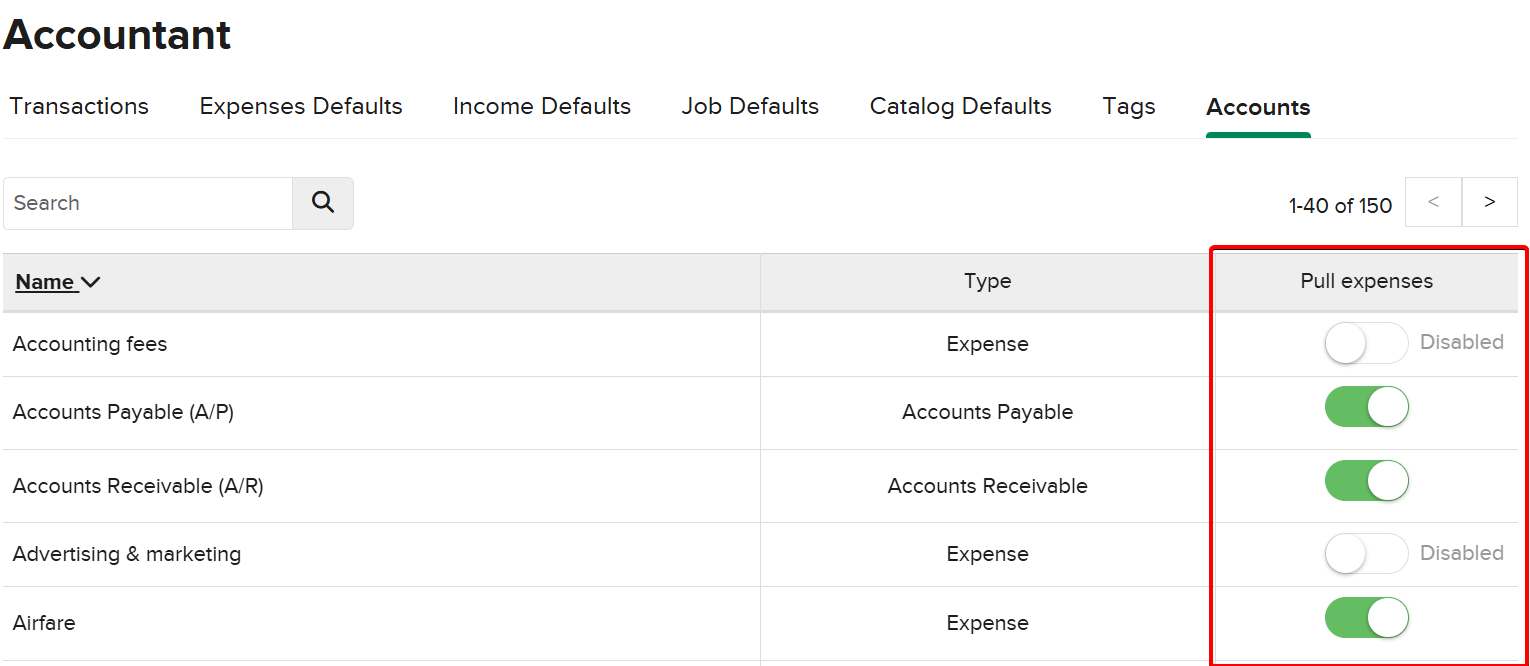Image resolution: width=1530 pixels, height=666 pixels.
Task: Click the search magnifier icon button
Action: point(322,203)
